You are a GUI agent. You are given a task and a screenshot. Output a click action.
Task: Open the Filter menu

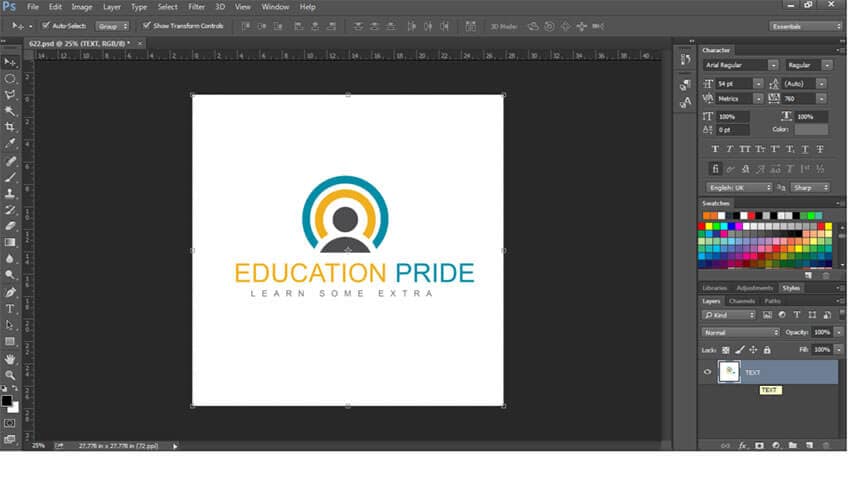(196, 7)
